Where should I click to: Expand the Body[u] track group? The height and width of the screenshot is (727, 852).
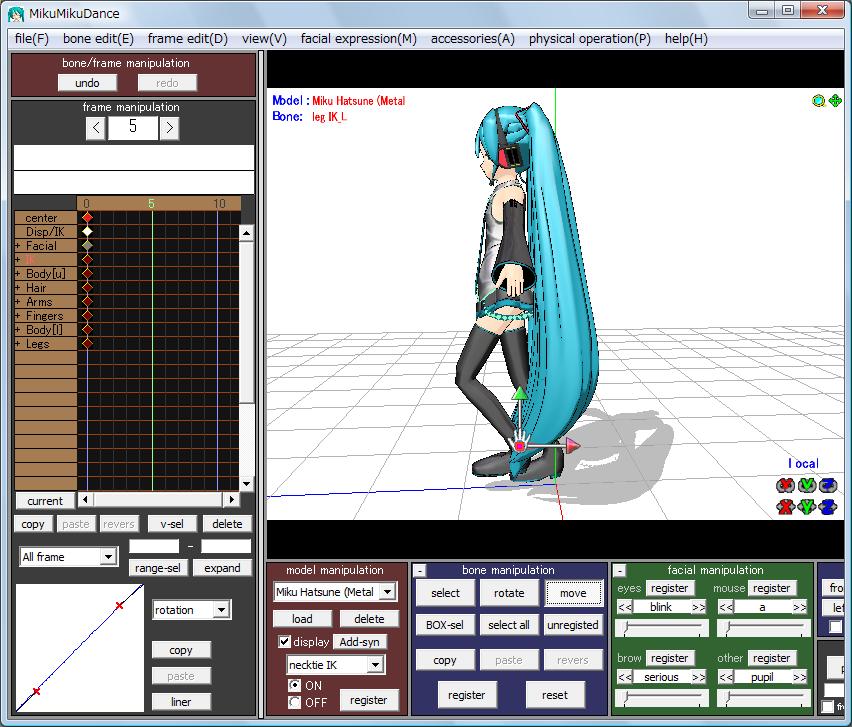click(x=18, y=274)
